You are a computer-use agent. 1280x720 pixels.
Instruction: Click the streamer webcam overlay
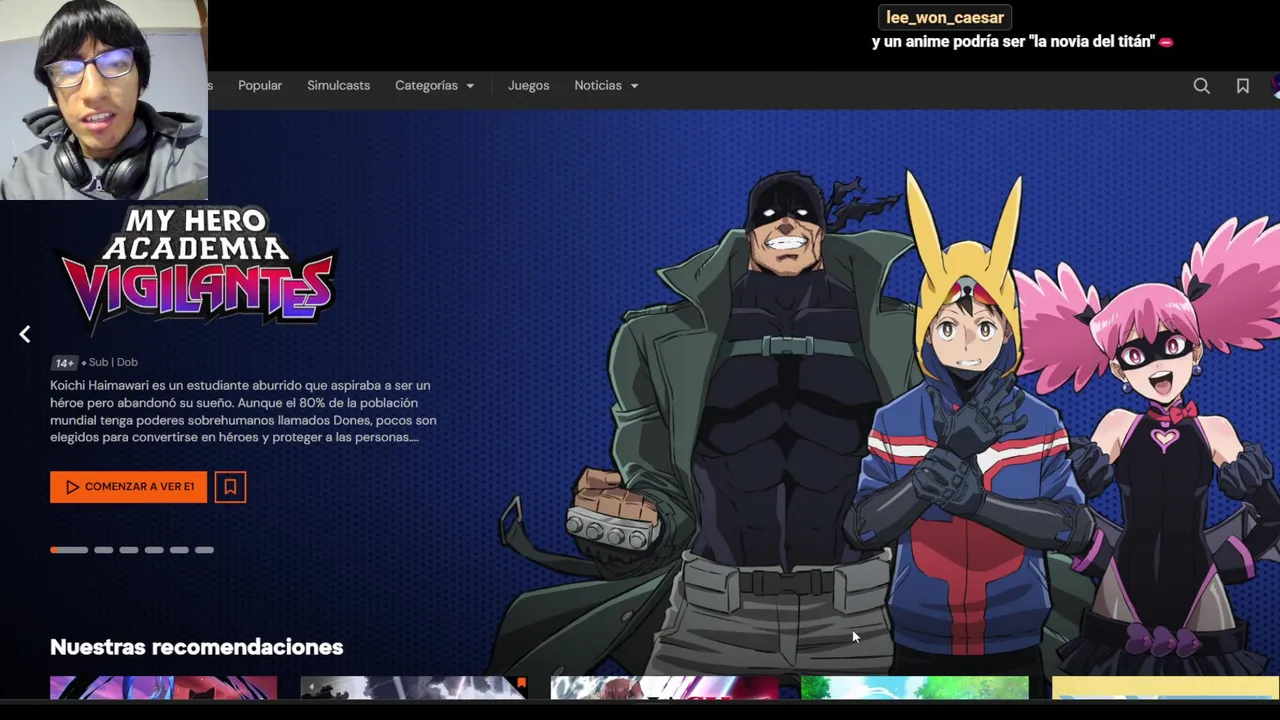(x=104, y=100)
